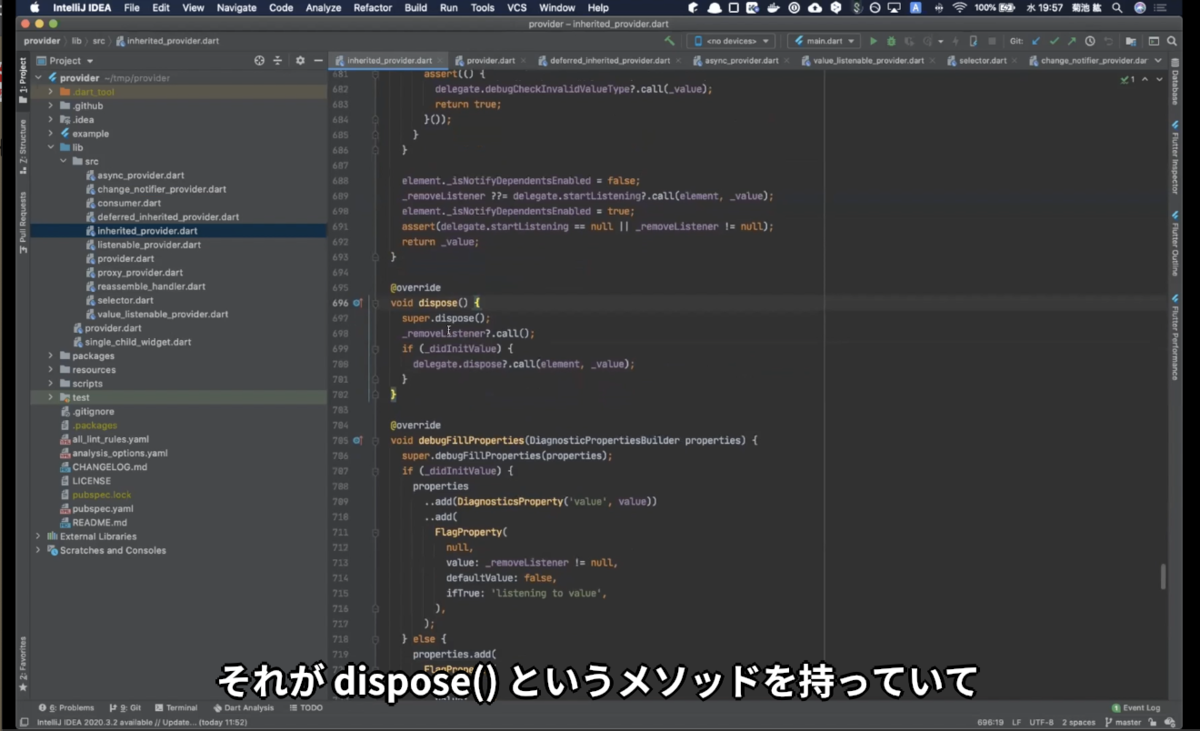Collapse the src folder

pyautogui.click(x=63, y=161)
